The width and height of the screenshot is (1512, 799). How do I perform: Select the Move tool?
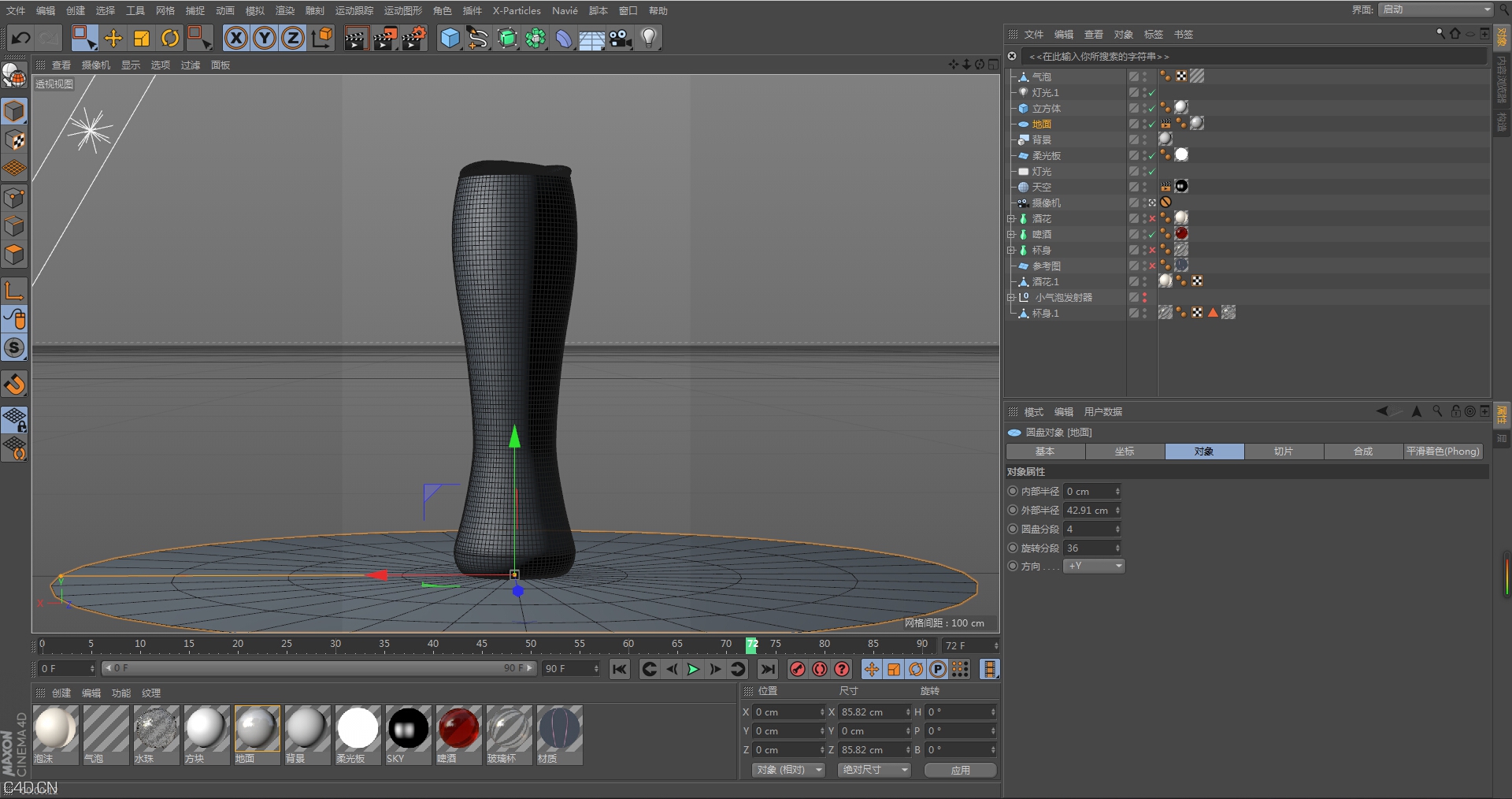point(113,38)
